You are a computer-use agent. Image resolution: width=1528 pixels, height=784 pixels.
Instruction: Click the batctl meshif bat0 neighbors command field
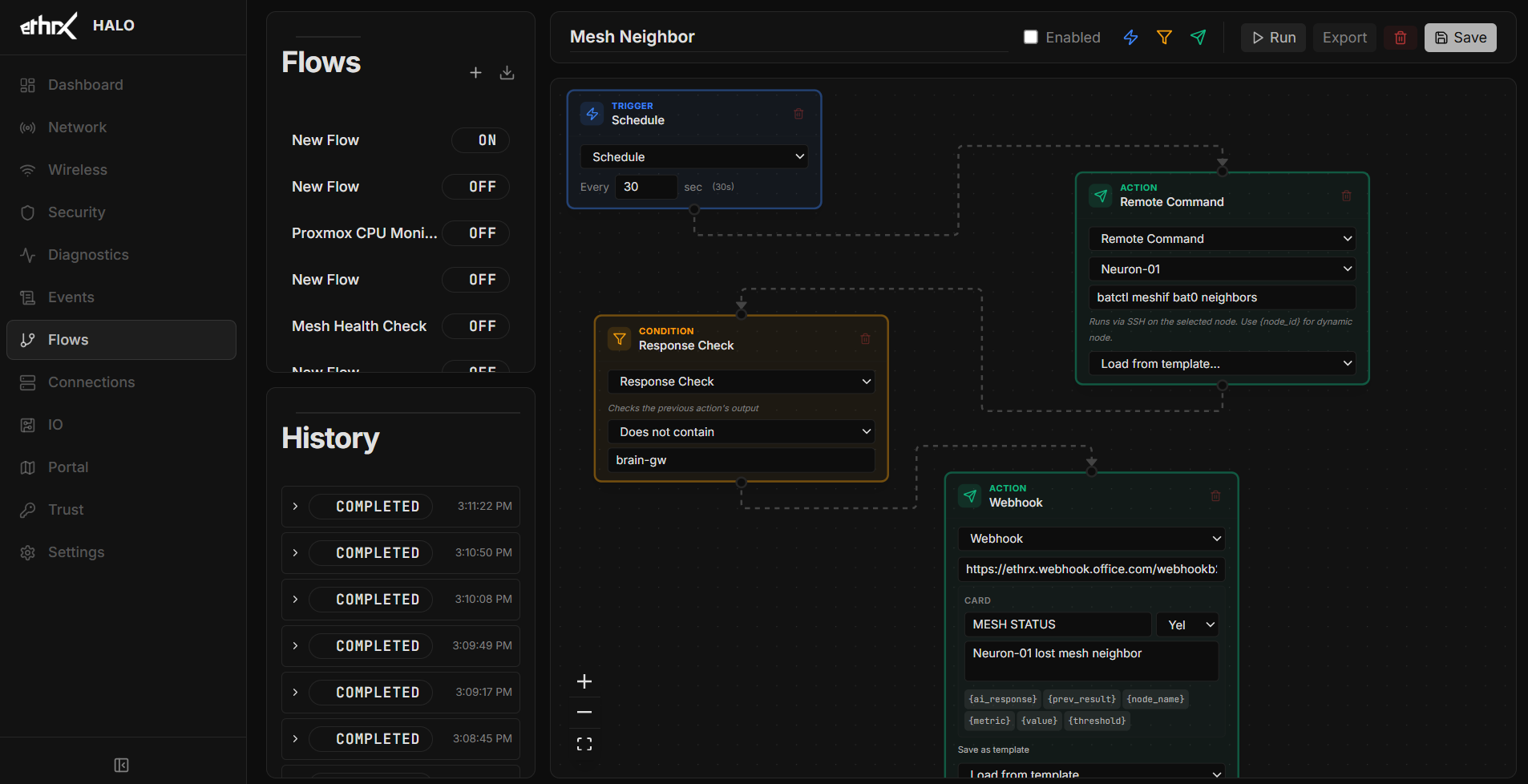[x=1223, y=297]
